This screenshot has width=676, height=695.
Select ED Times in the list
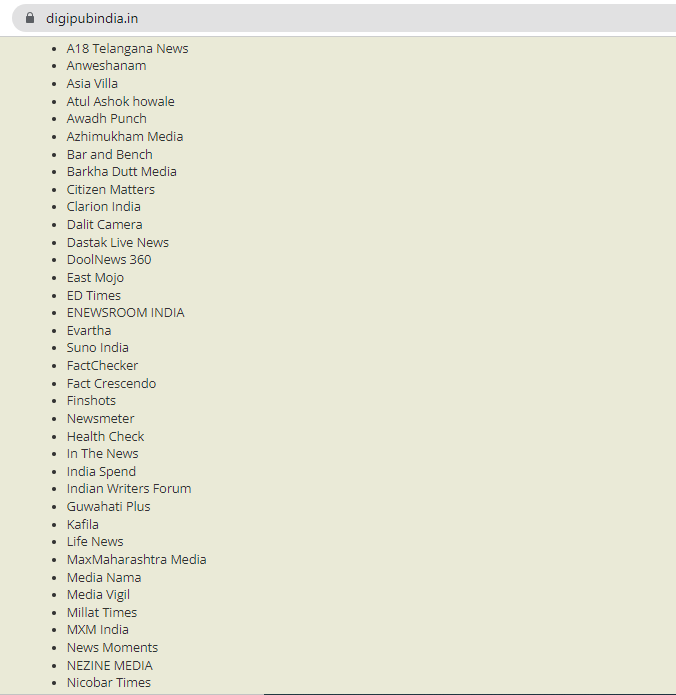pos(94,296)
